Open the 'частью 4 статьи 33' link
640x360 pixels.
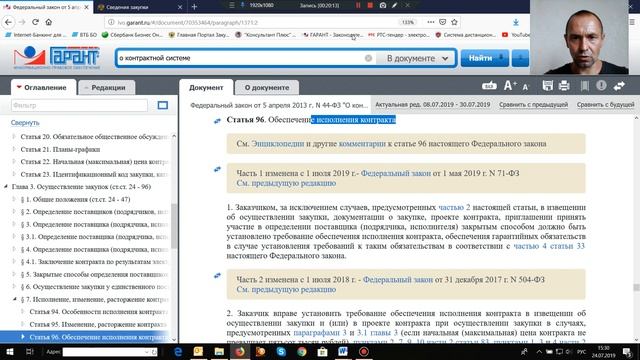pos(549,246)
